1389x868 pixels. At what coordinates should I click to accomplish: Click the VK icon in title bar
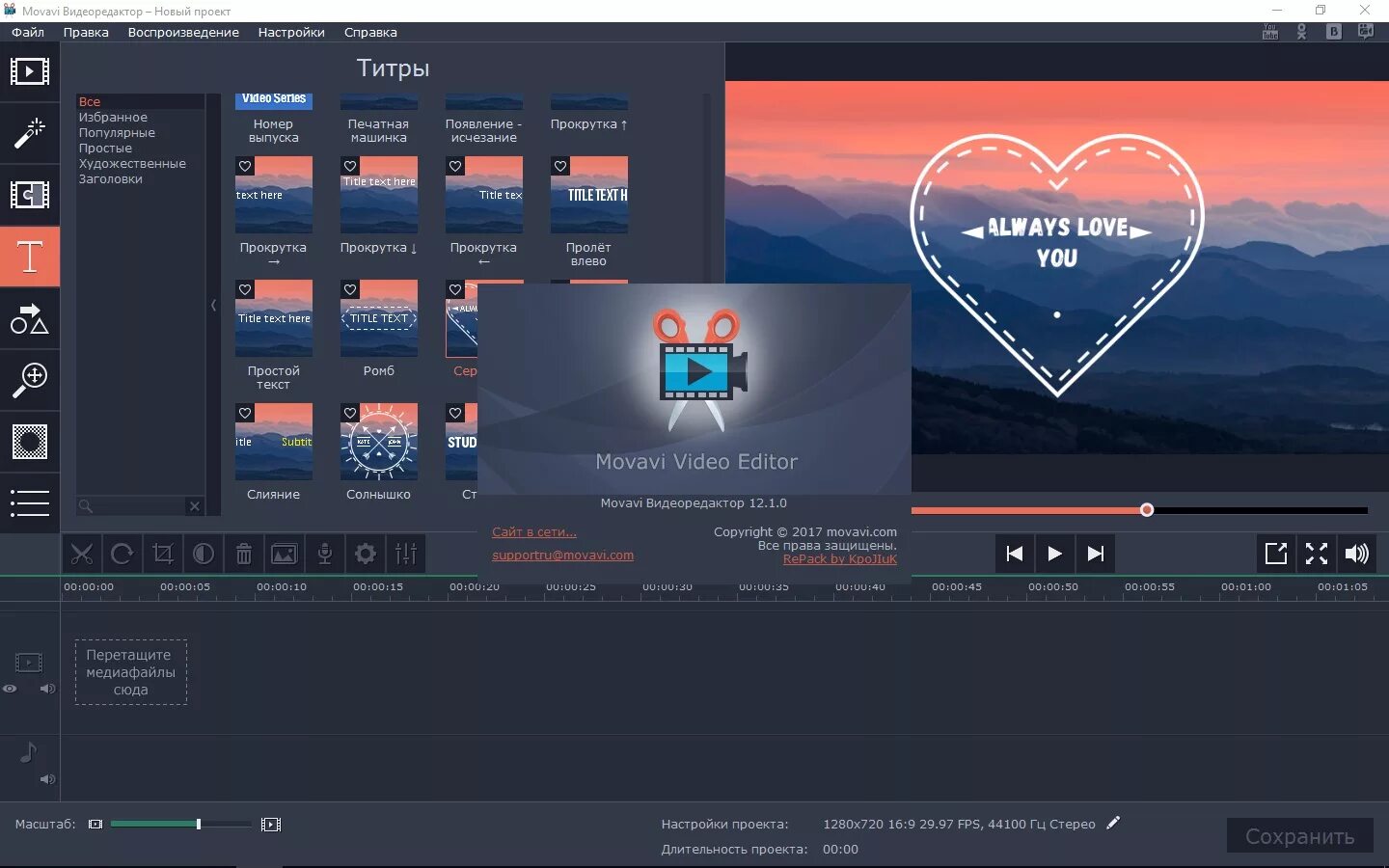pos(1334,32)
